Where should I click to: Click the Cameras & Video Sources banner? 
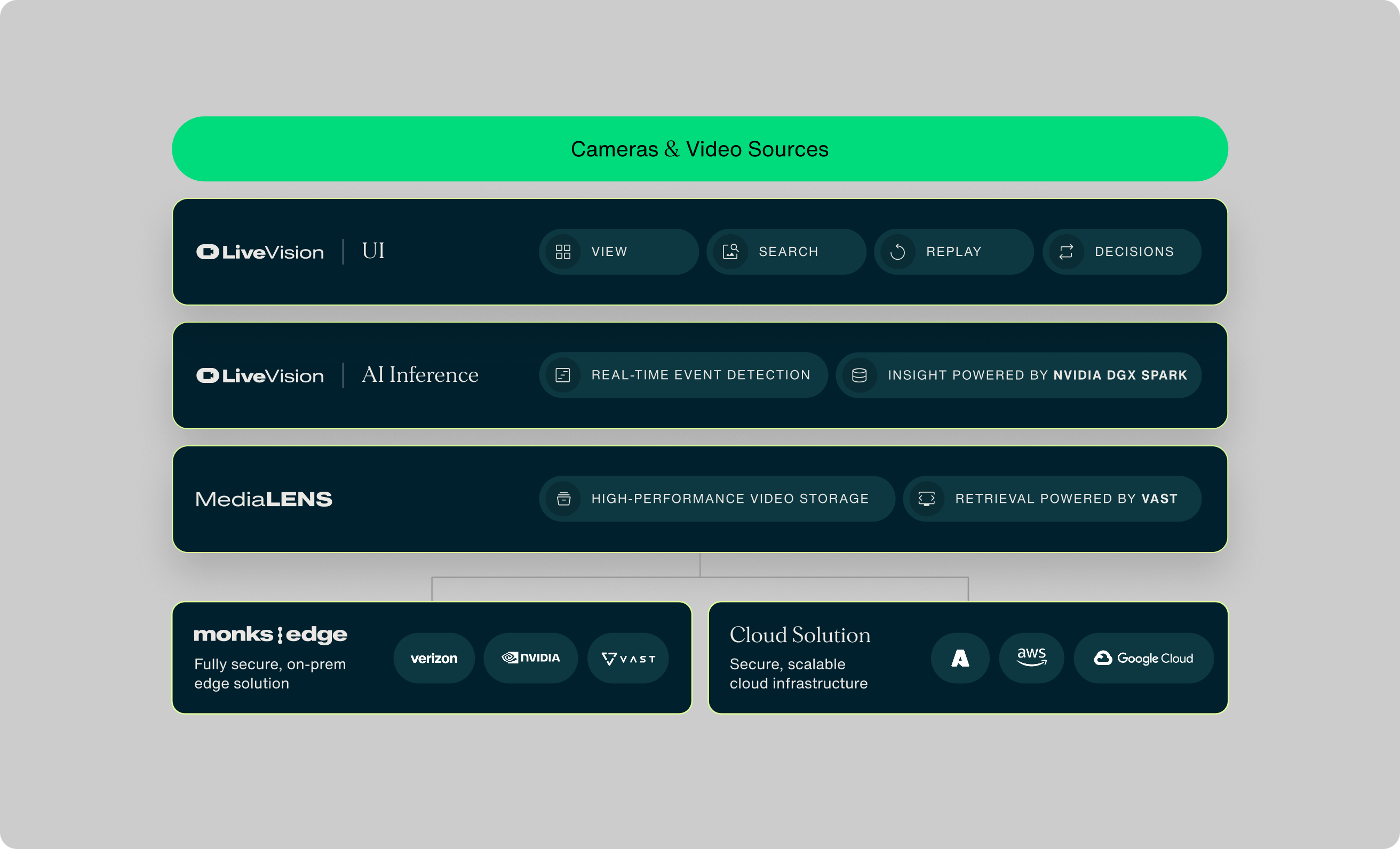(x=700, y=149)
